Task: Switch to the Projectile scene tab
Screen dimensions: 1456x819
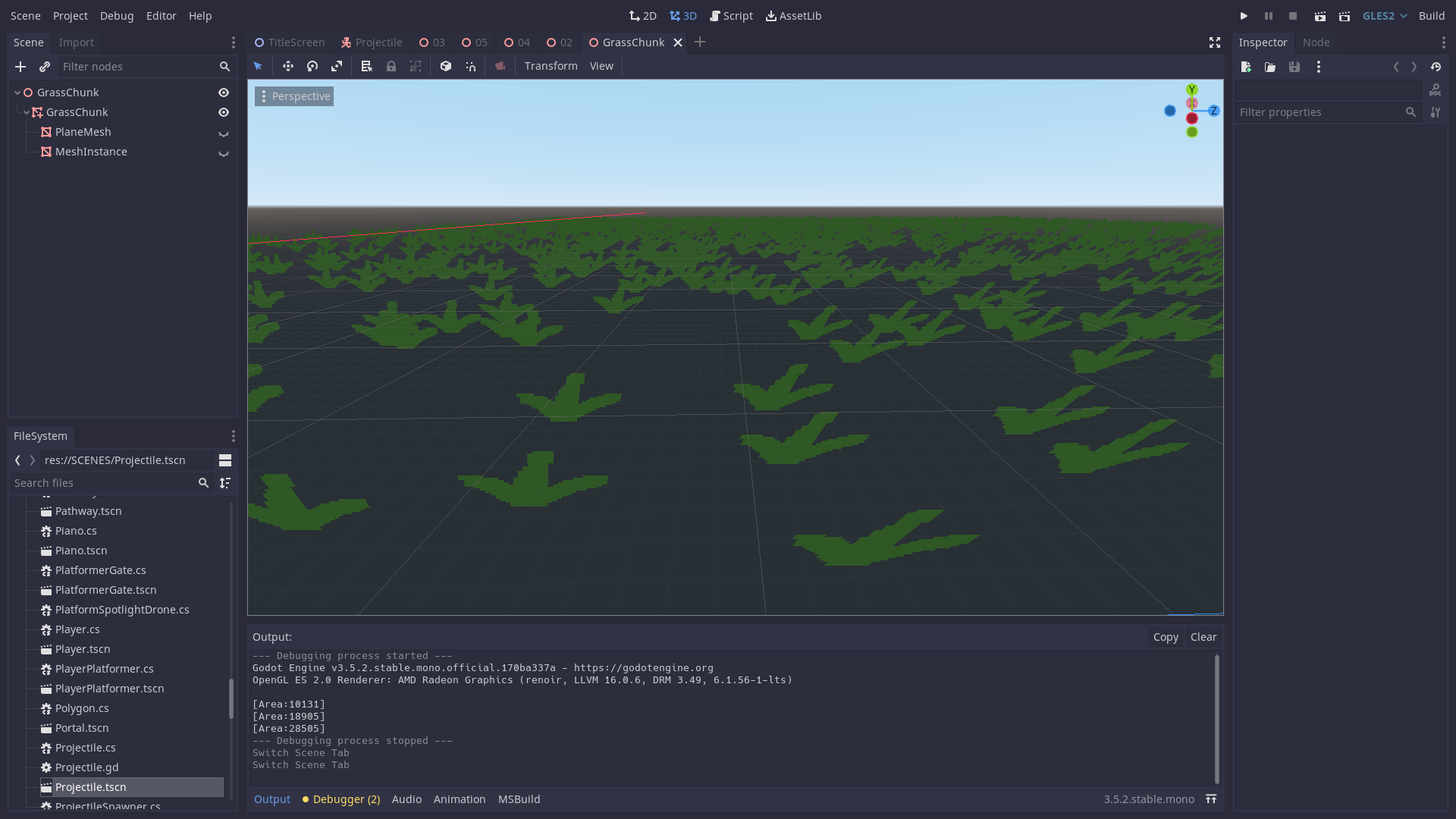Action: tap(372, 42)
